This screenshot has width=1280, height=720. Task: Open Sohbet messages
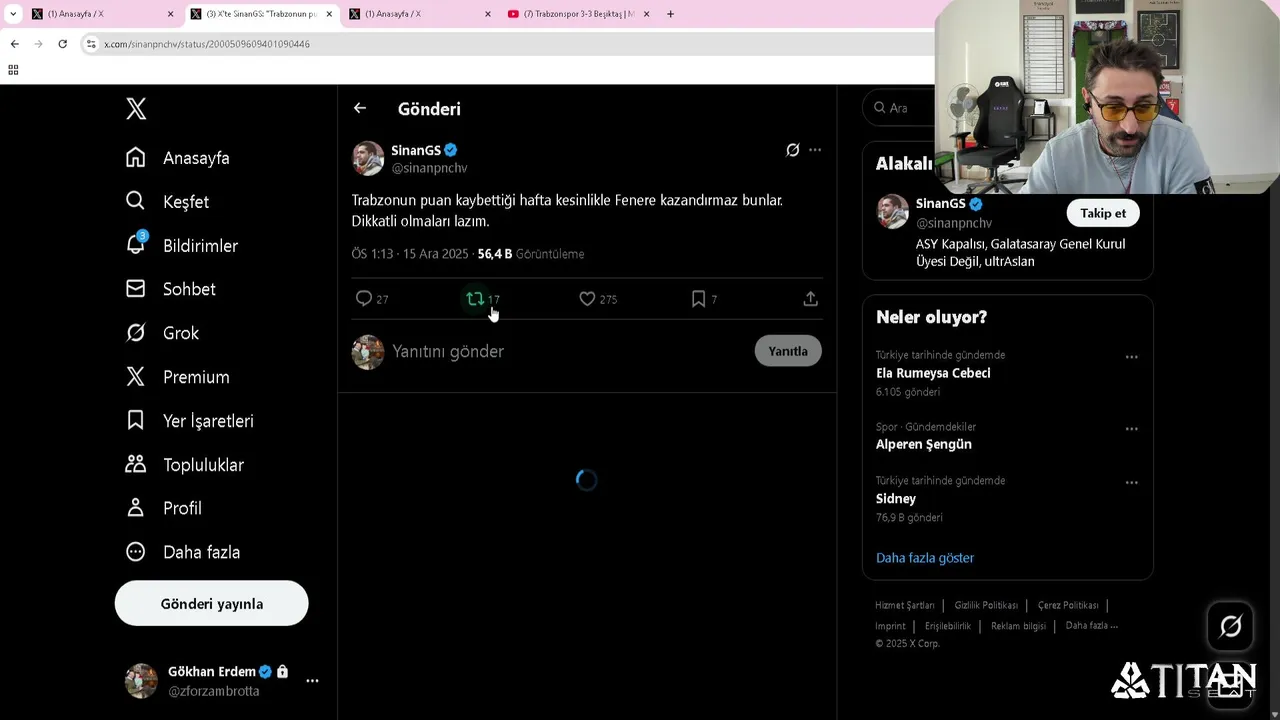click(171, 289)
